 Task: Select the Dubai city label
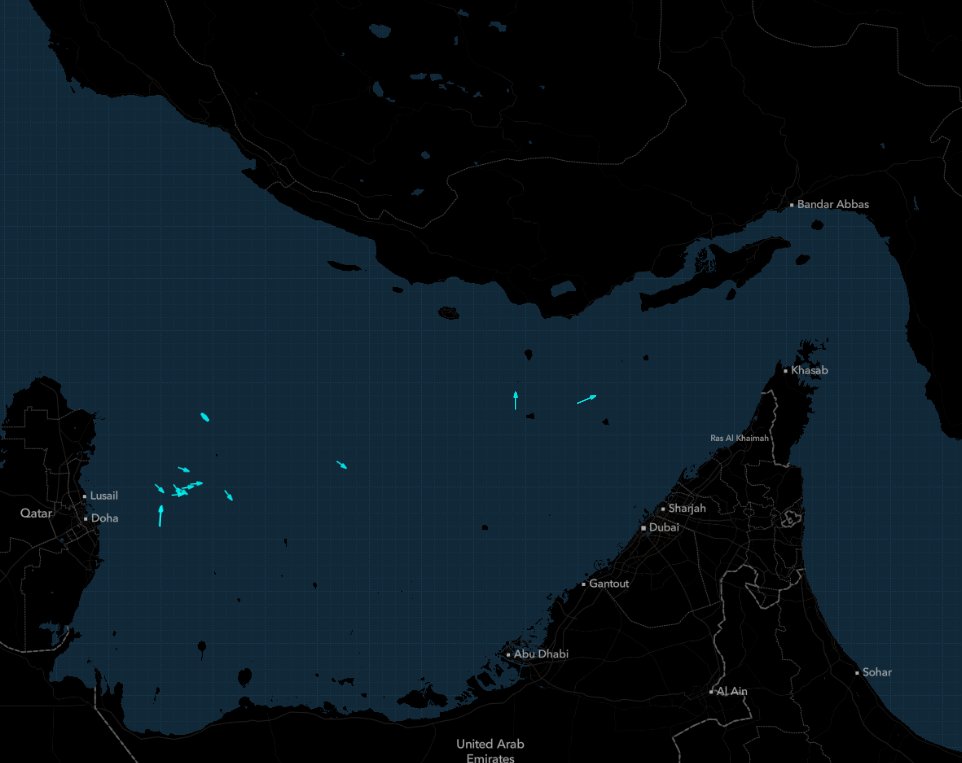pyautogui.click(x=664, y=527)
